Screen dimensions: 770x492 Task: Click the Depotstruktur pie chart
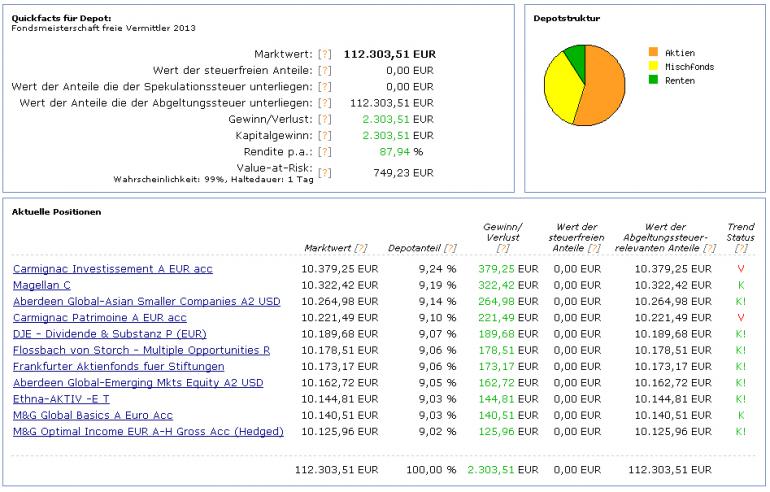(x=585, y=85)
